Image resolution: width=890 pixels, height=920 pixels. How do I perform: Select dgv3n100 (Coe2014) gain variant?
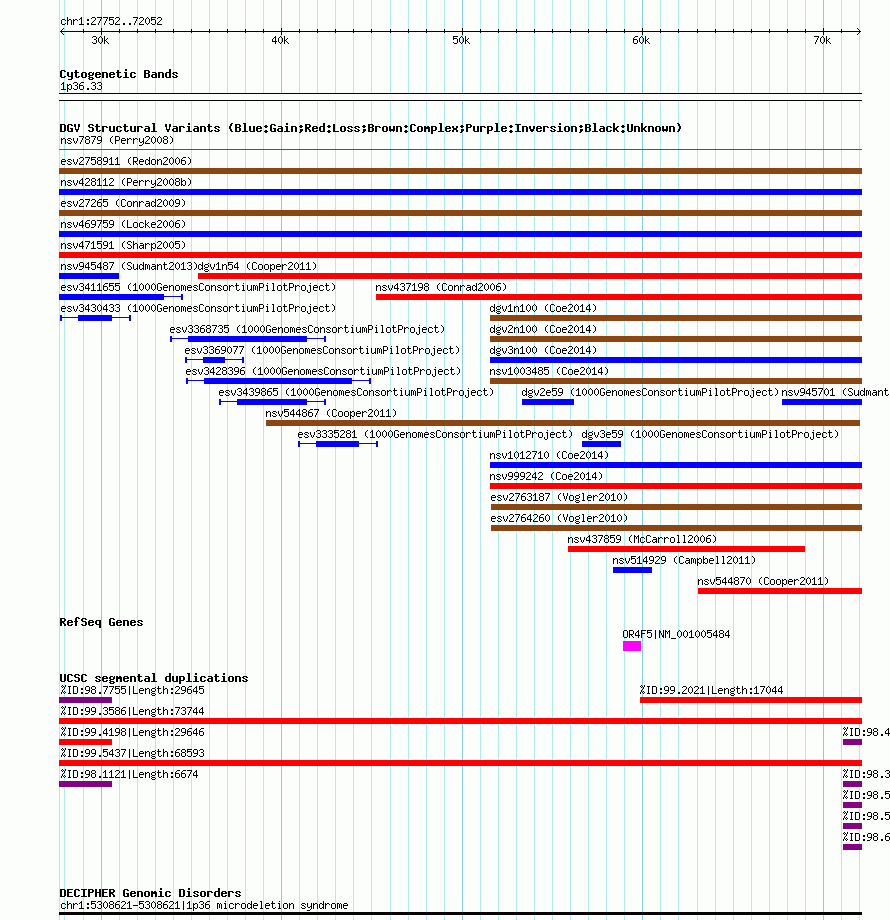676,360
